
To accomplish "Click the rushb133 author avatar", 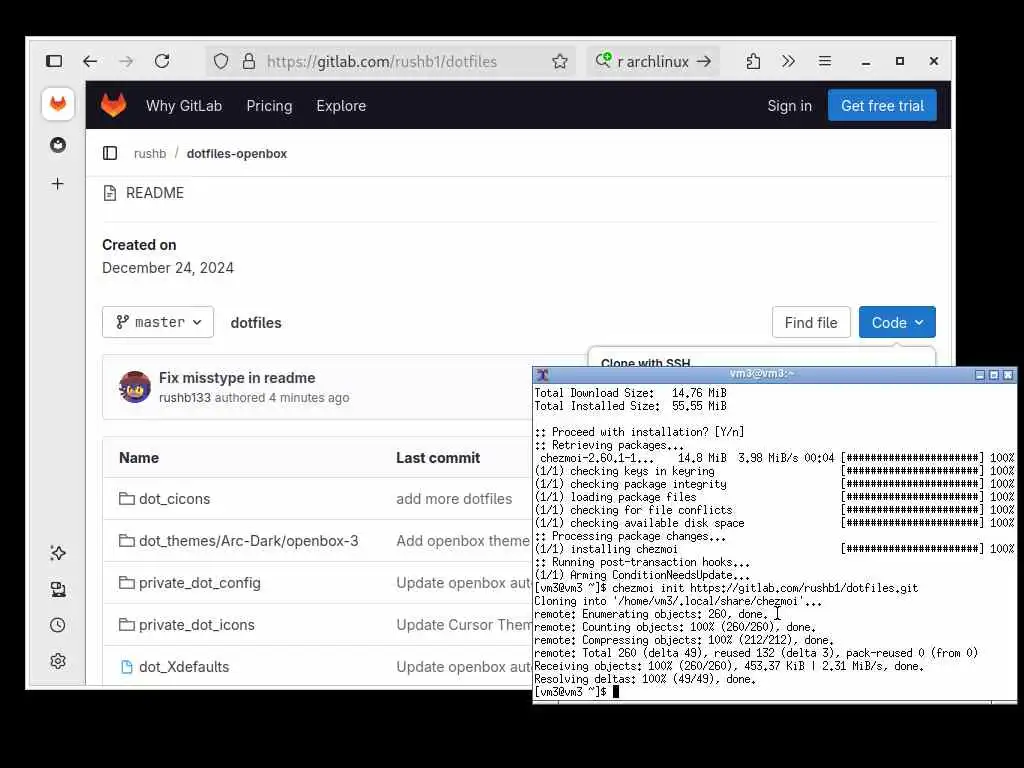I will pos(135,387).
